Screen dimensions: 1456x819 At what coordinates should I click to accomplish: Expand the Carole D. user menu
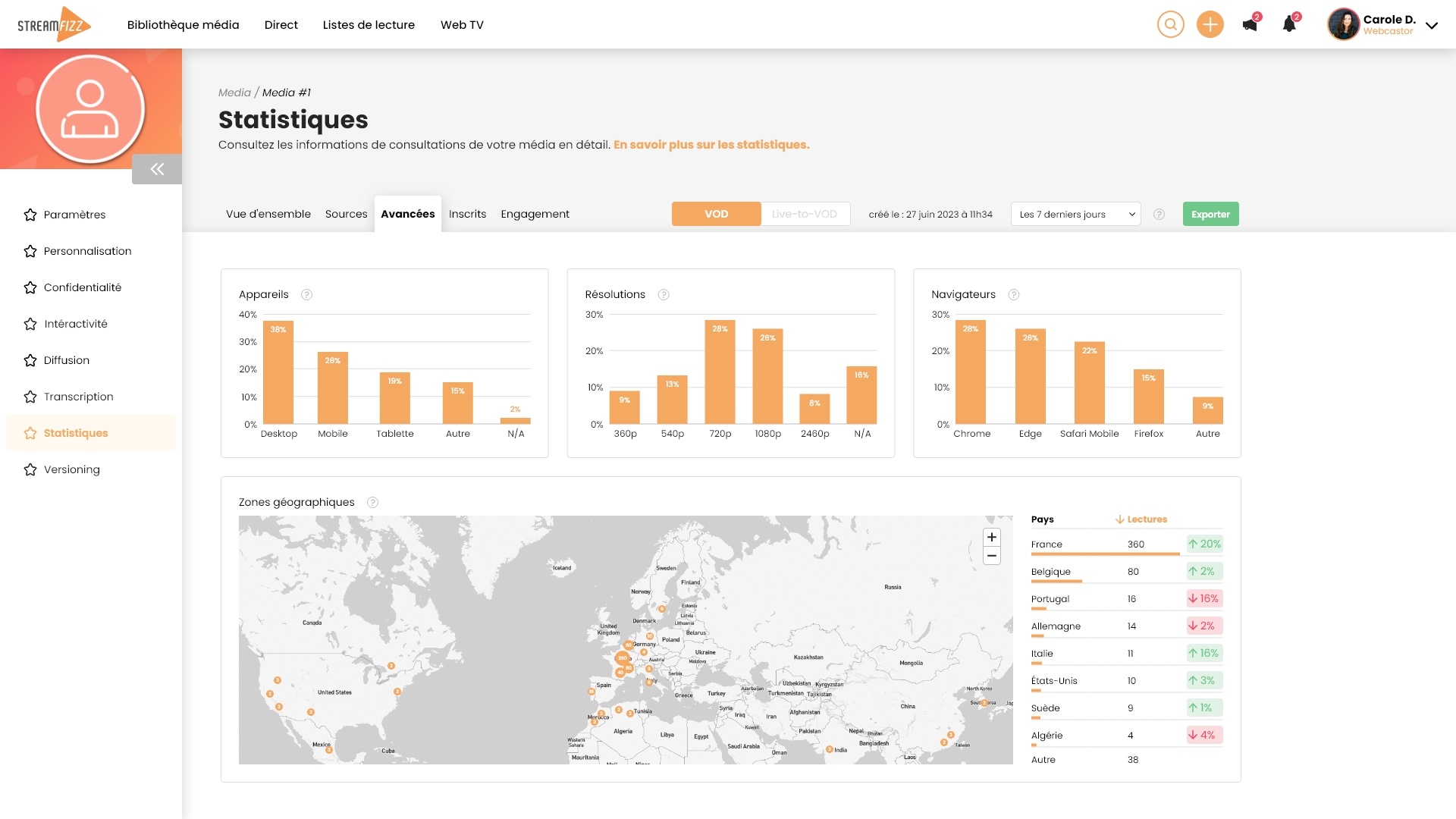[x=1431, y=25]
